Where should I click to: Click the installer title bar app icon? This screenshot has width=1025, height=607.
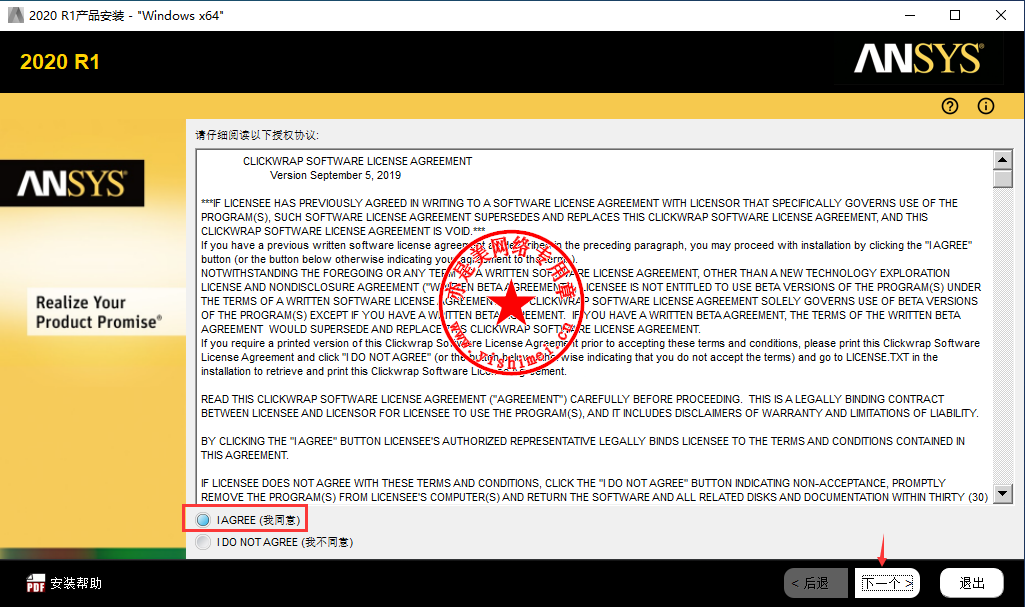pos(15,15)
